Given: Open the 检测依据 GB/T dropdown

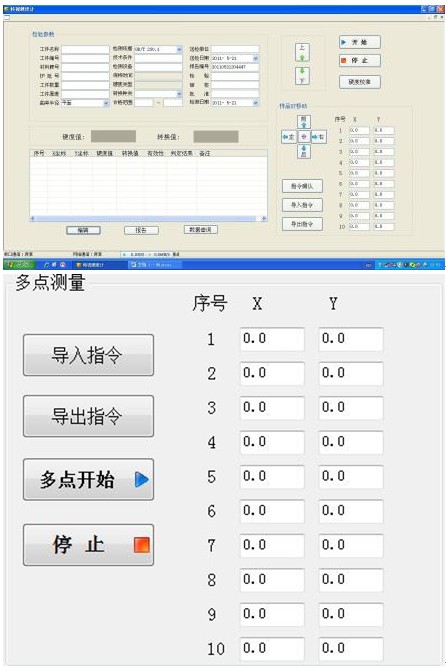Looking at the screenshot, I should click(179, 49).
